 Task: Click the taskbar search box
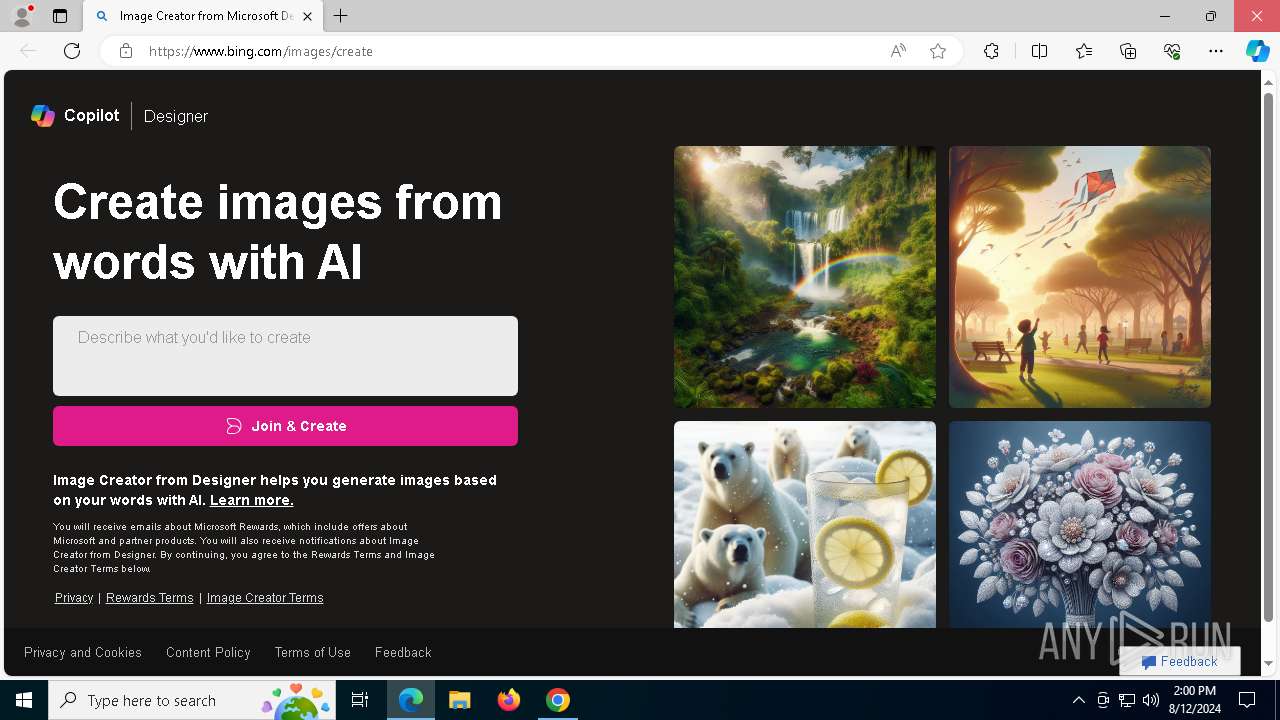(x=192, y=700)
